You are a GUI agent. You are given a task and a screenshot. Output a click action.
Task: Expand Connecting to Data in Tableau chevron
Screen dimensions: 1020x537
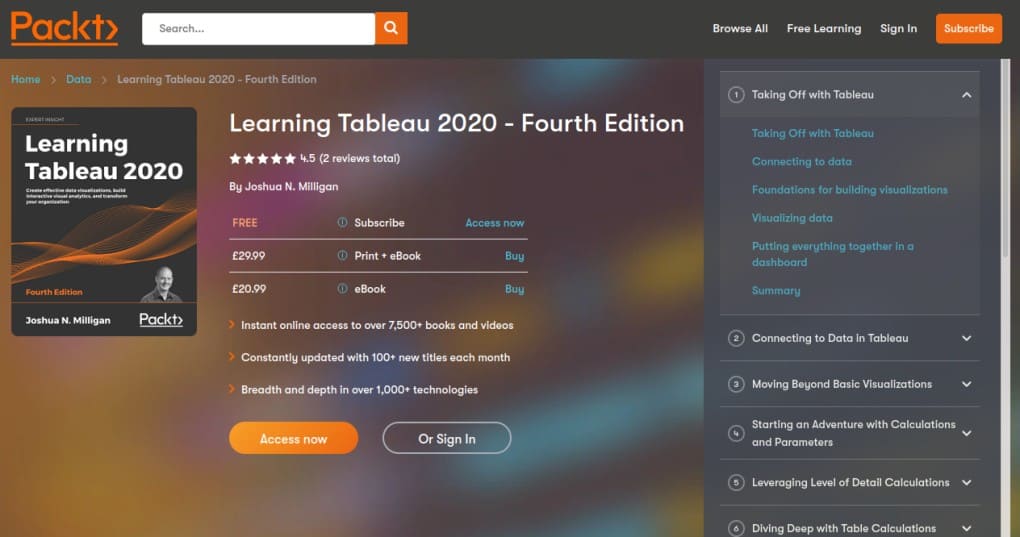(x=967, y=338)
